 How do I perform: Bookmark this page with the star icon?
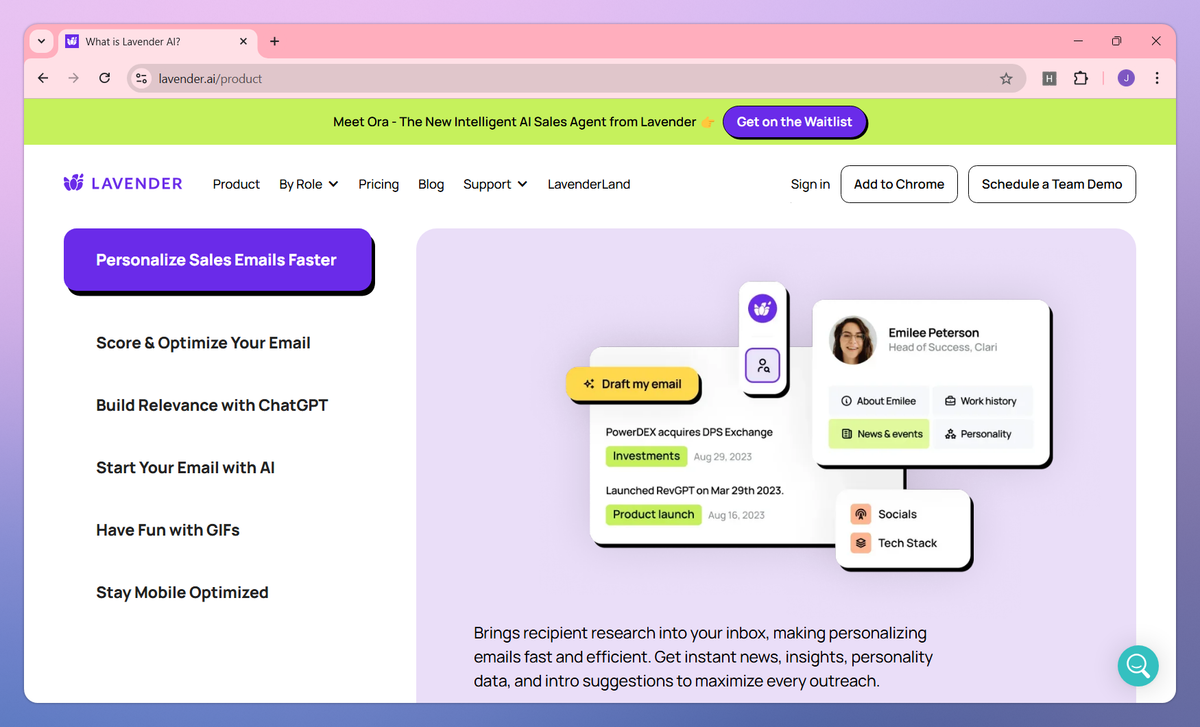point(1006,78)
